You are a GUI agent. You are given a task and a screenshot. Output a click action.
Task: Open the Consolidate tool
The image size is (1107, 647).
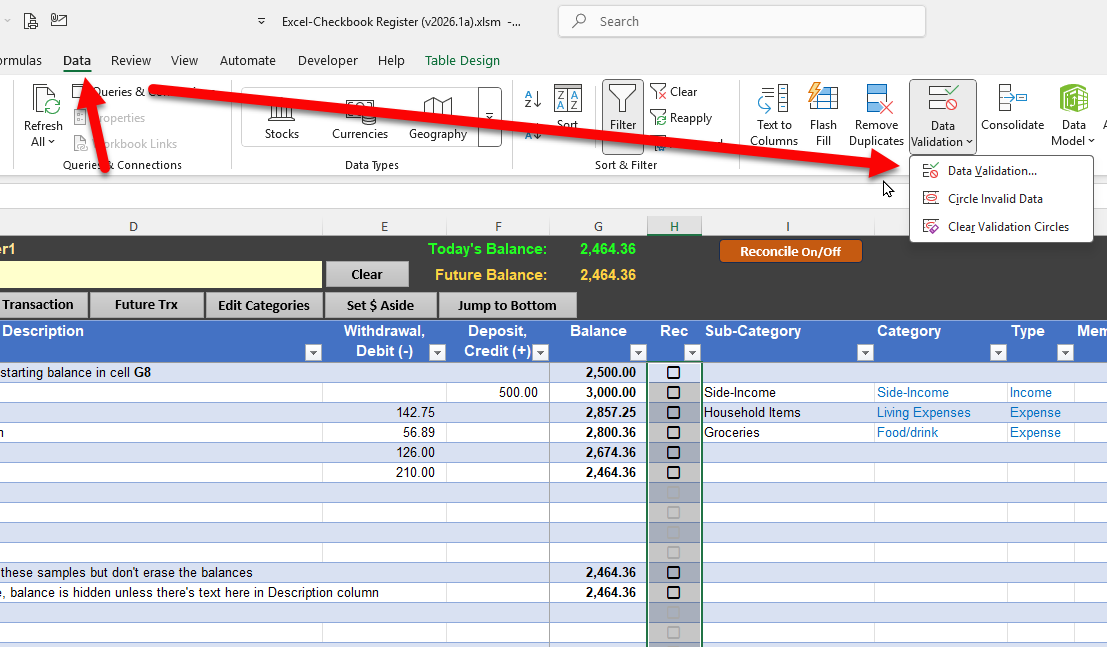tap(1012, 99)
